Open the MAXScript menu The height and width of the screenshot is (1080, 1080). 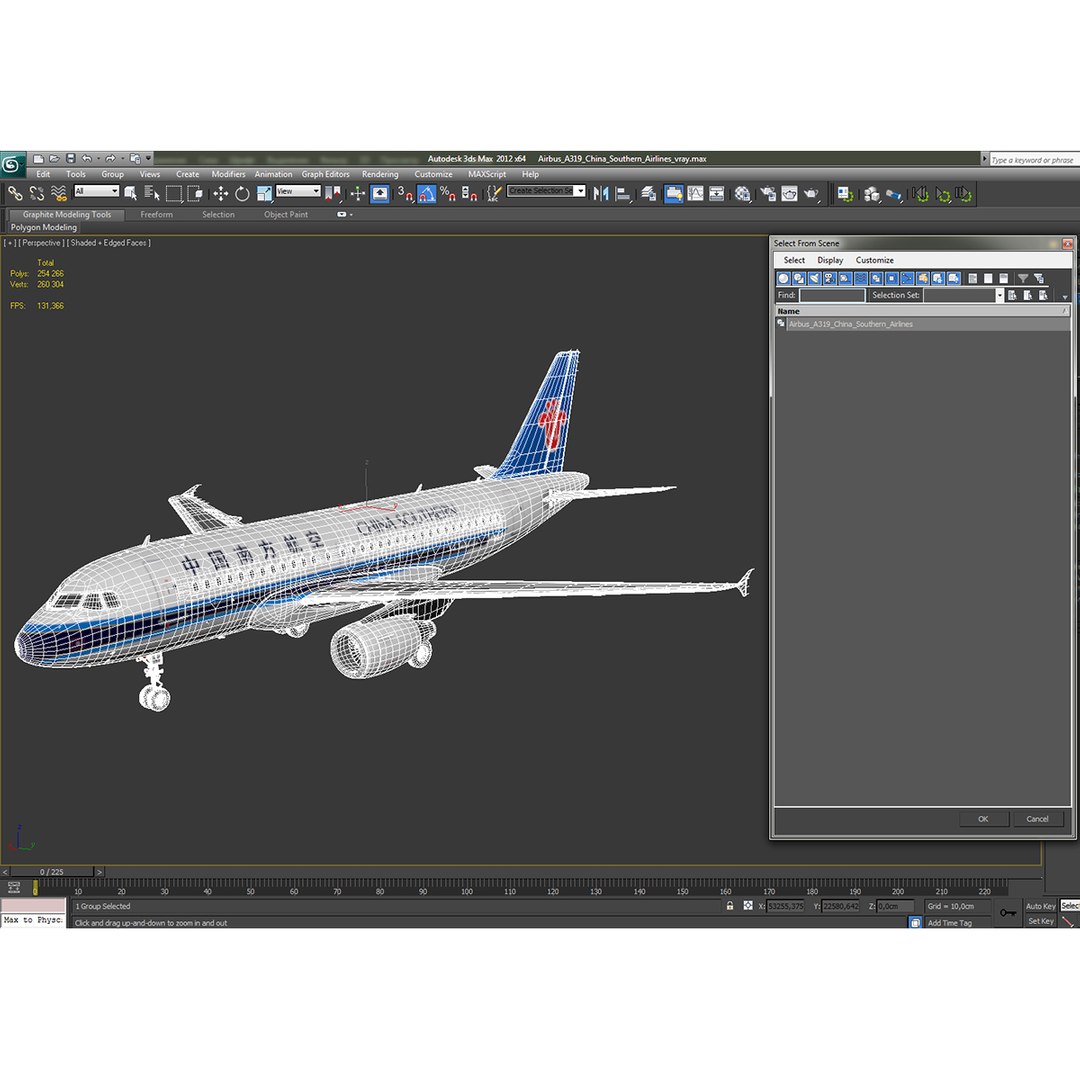[487, 174]
